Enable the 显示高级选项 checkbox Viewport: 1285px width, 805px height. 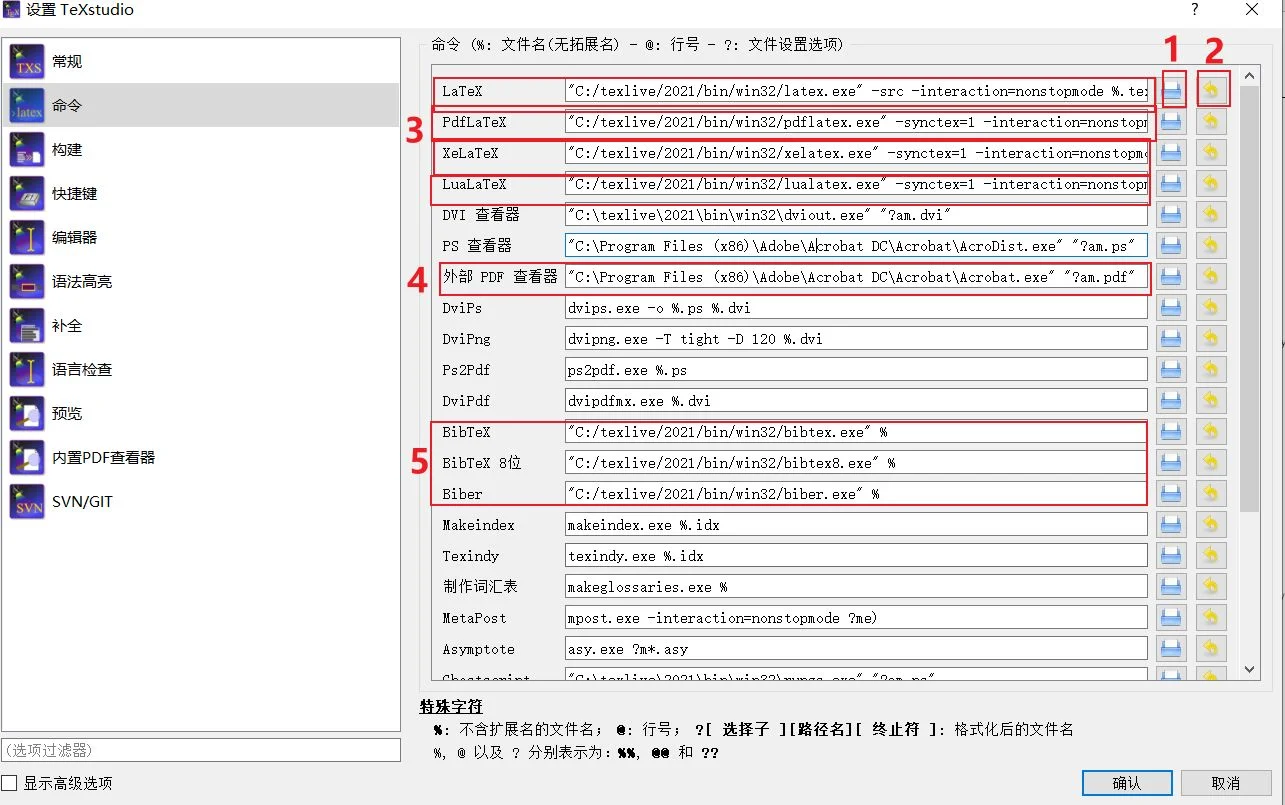coord(10,783)
